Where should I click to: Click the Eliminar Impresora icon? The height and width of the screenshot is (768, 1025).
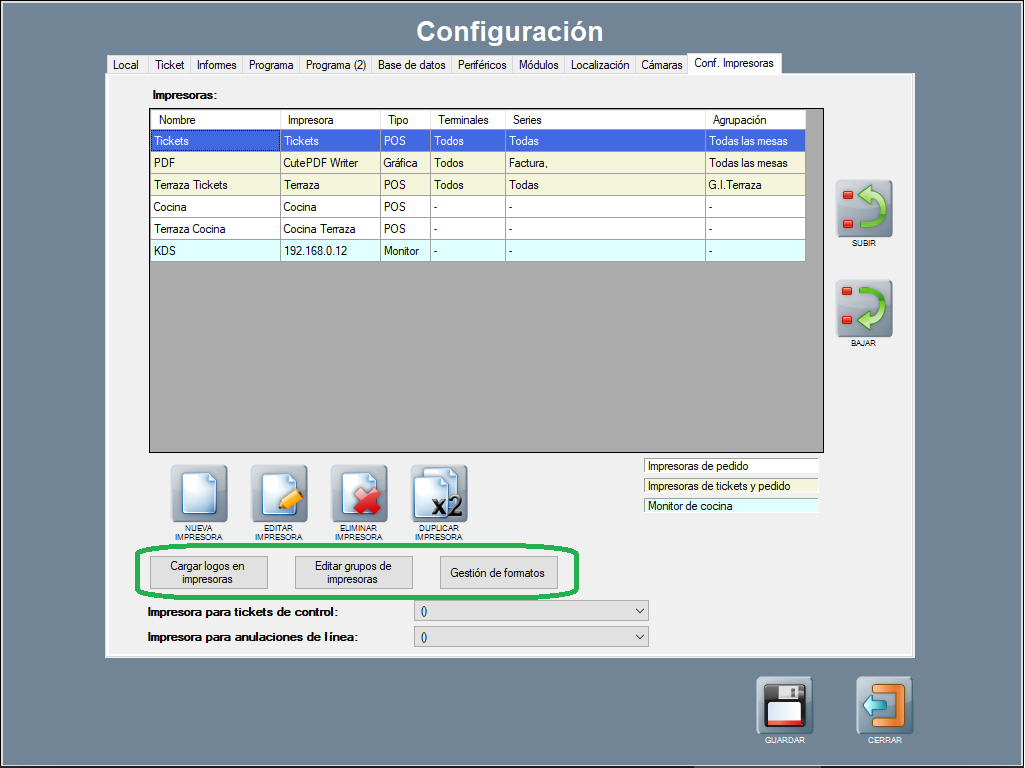coord(358,494)
